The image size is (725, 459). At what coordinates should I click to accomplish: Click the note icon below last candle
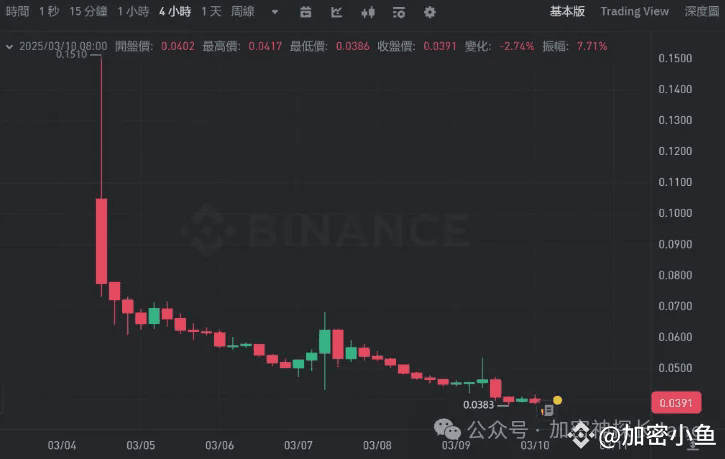[548, 410]
